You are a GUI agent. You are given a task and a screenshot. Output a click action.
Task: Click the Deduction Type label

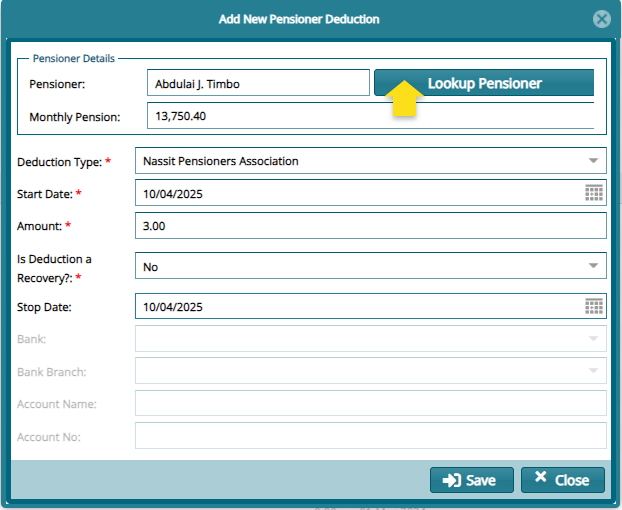point(60,162)
